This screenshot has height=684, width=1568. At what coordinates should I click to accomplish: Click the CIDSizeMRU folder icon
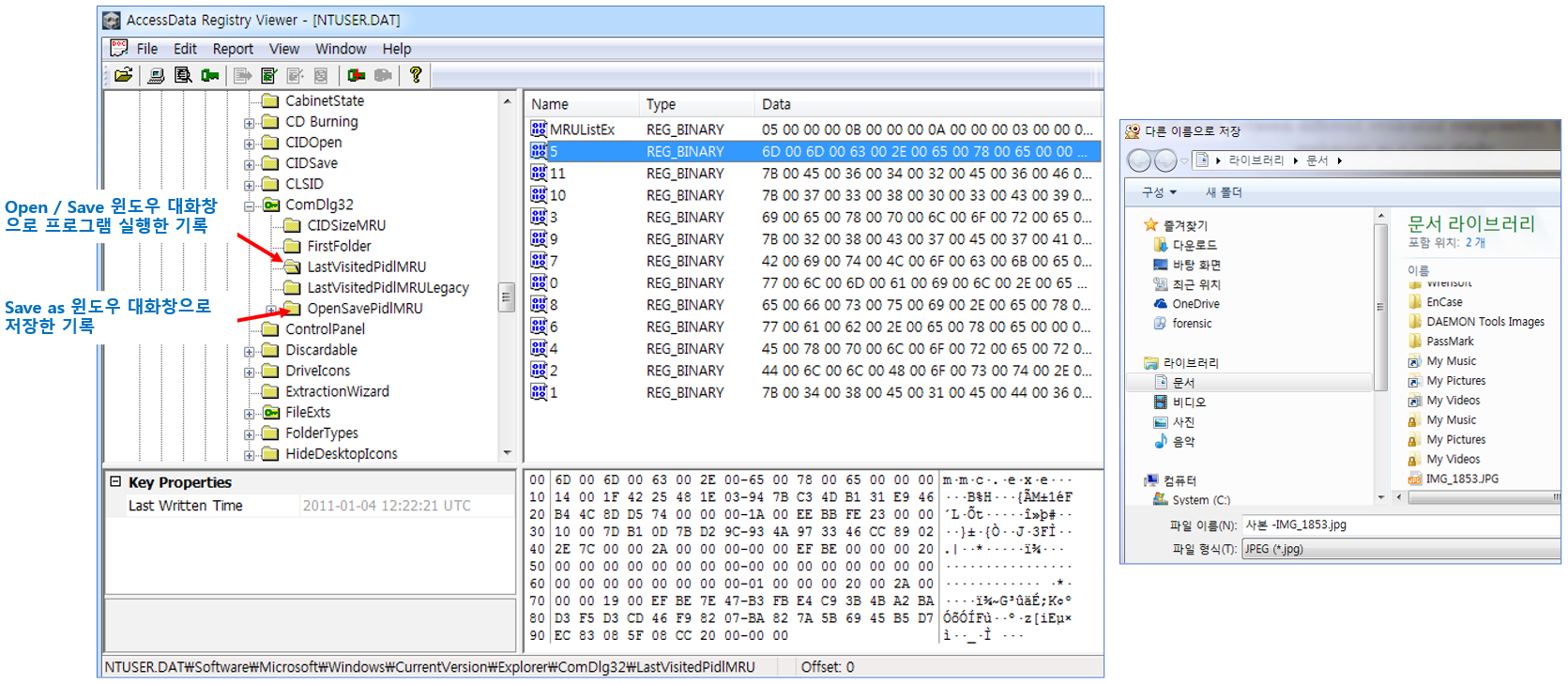coord(292,225)
